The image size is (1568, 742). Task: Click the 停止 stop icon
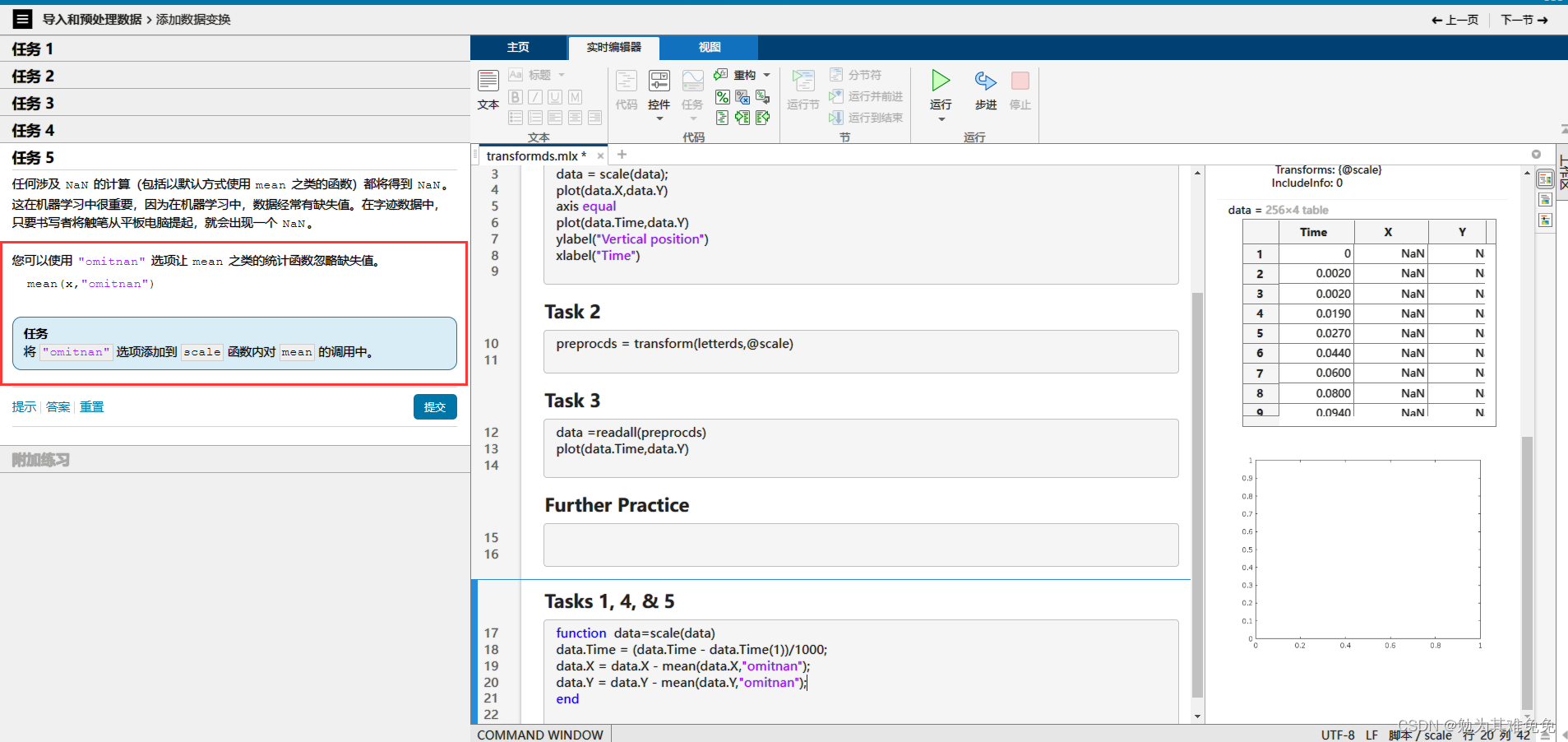tap(1020, 90)
